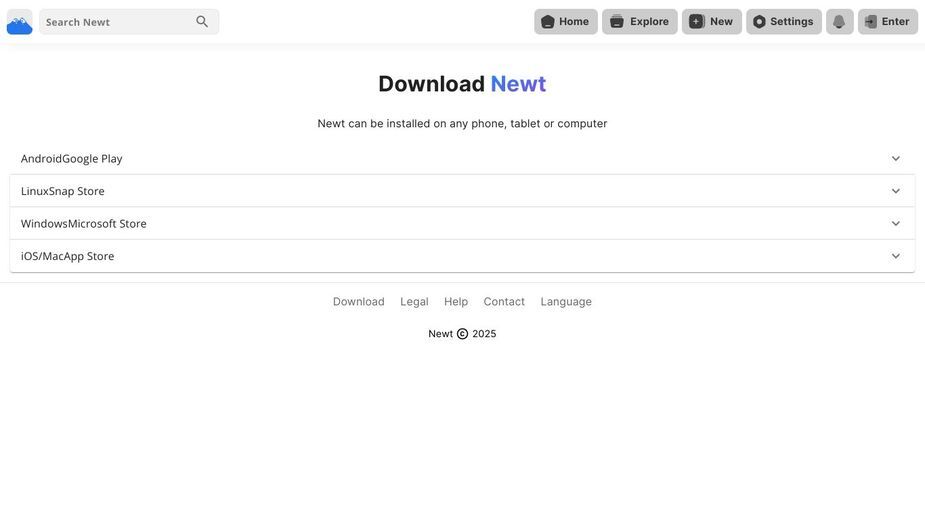Expand the Windows Microsoft Store section
This screenshot has height=520, width=925.
[462, 223]
